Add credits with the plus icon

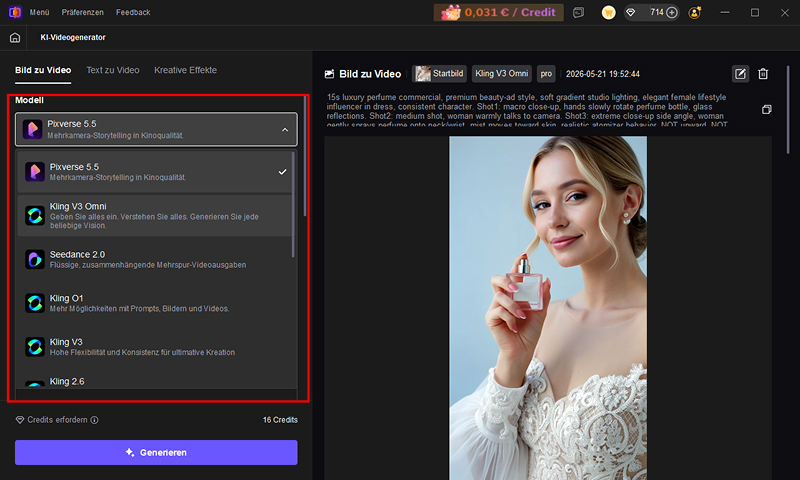672,12
